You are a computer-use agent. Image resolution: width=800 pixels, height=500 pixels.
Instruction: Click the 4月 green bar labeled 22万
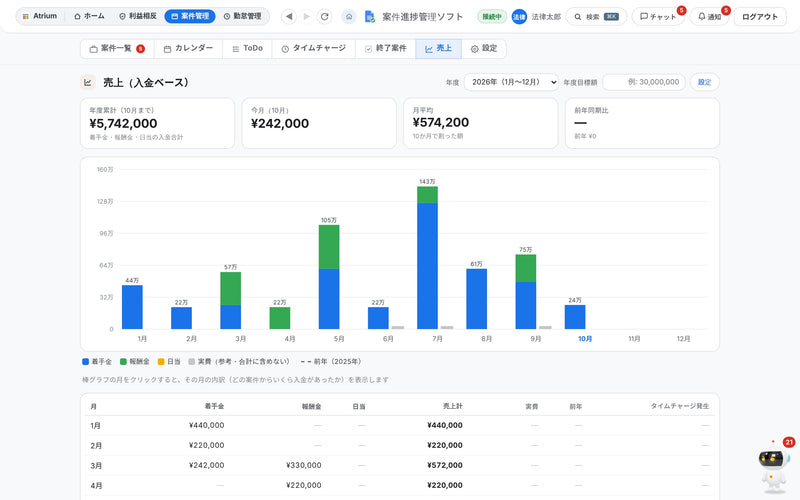pos(280,318)
